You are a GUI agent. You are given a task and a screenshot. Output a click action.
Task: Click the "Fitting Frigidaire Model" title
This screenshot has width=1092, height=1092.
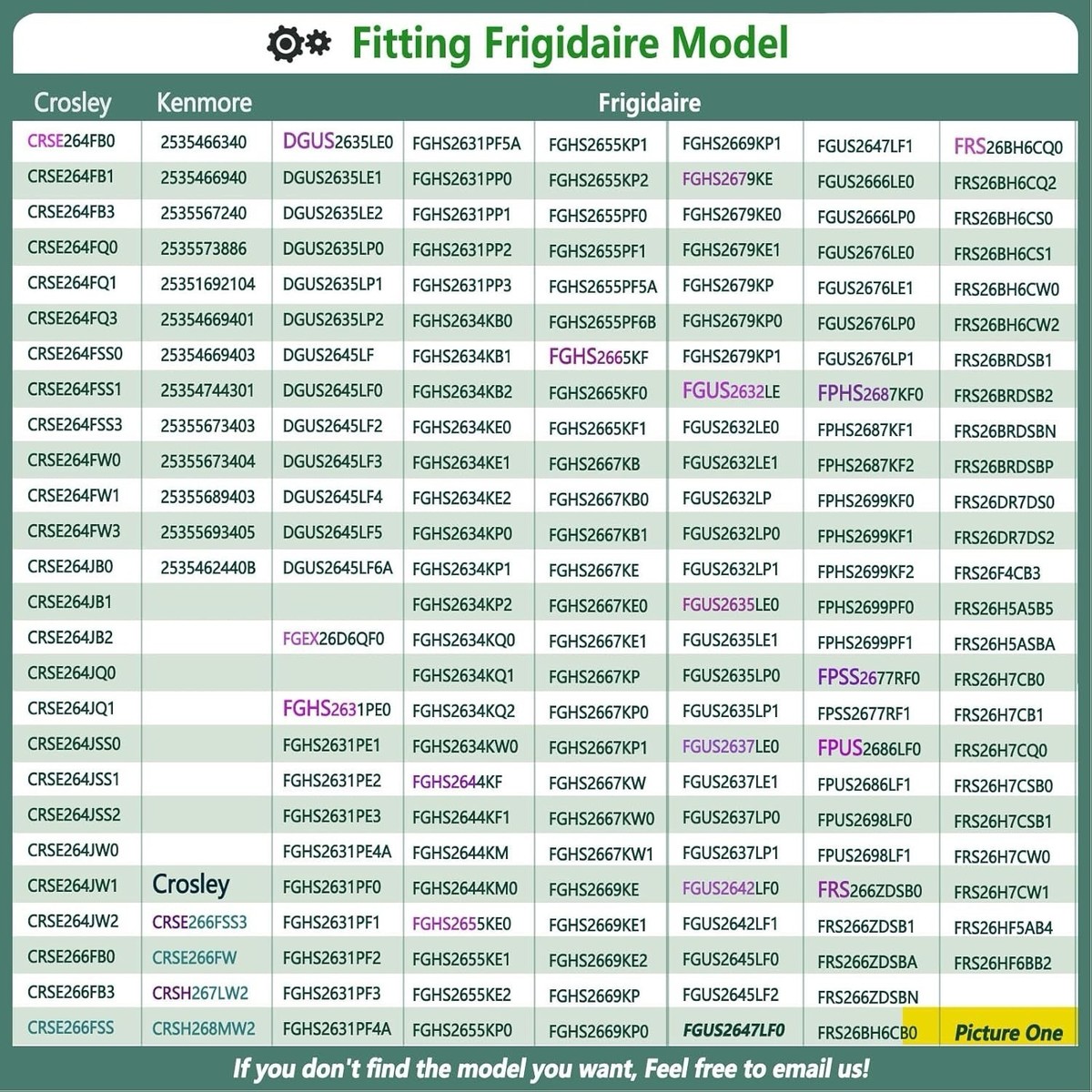pyautogui.click(x=570, y=43)
